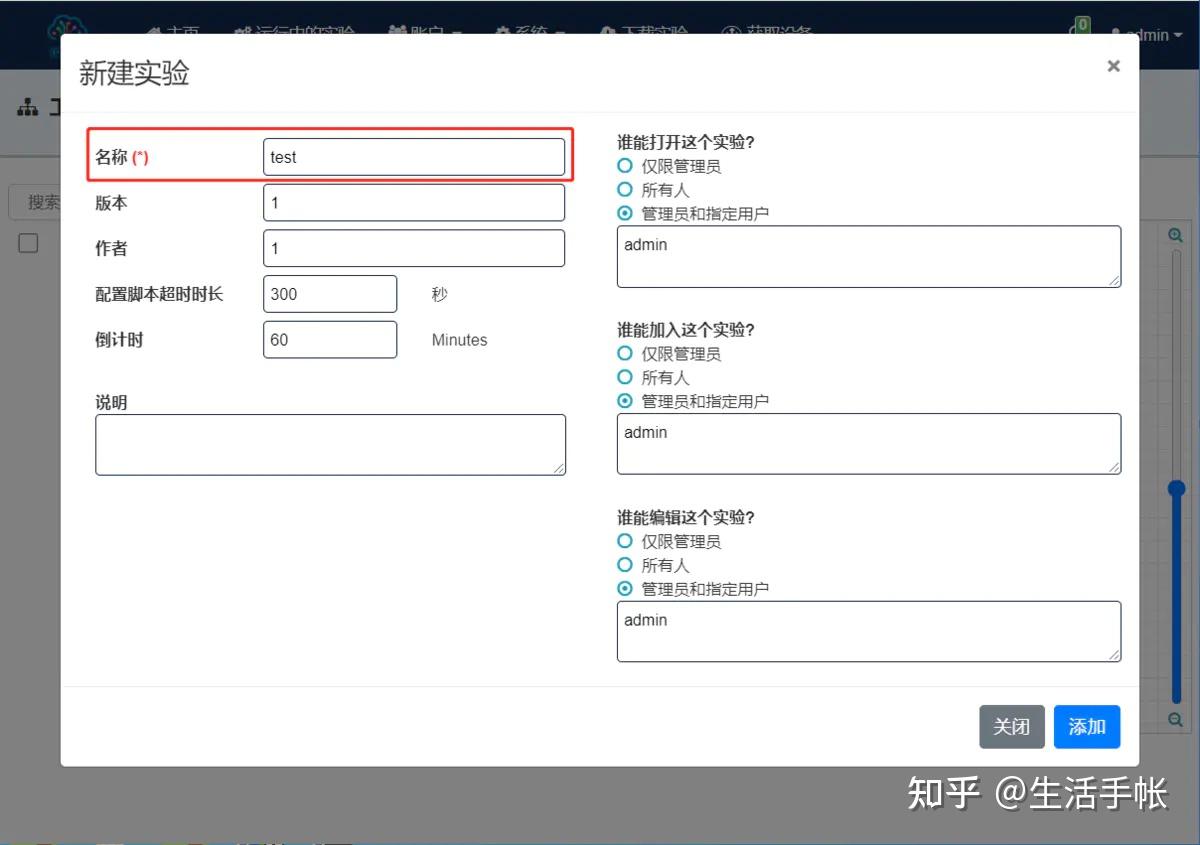Viewport: 1200px width, 845px height.
Task: Click the user list box under 谁能打开这个实验
Action: pyautogui.click(x=869, y=257)
